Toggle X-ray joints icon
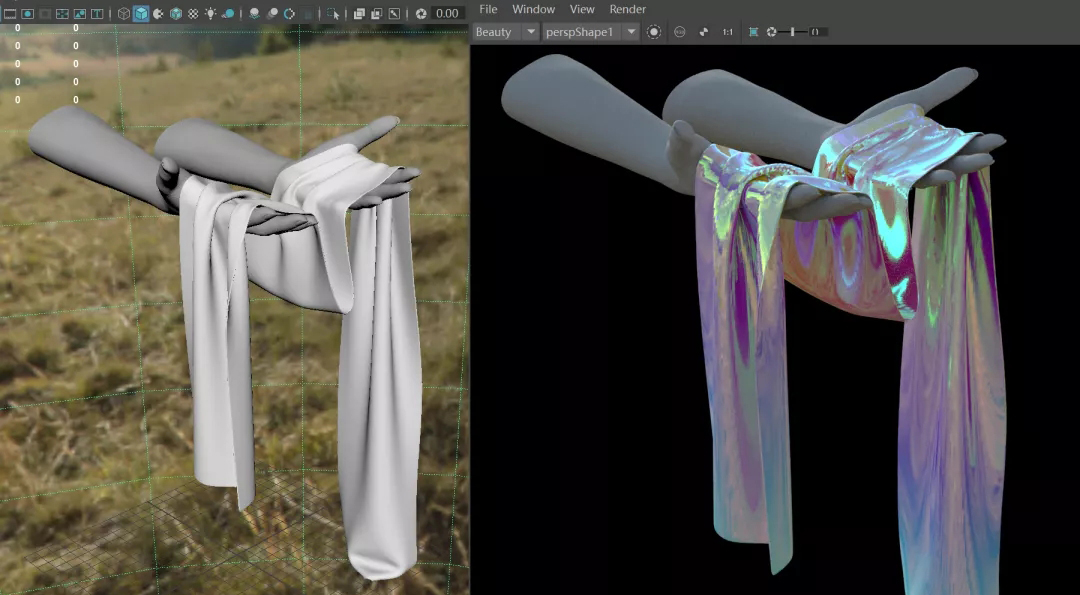The image size is (1080, 595). 394,13
